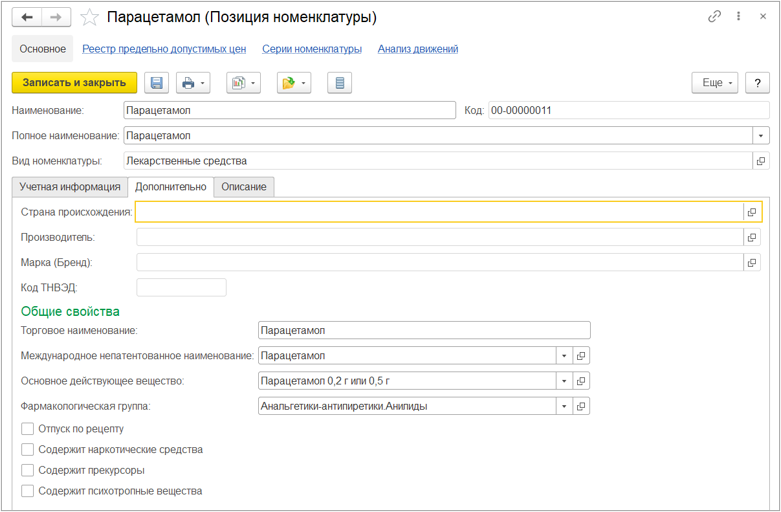Image resolution: width=781 pixels, height=512 pixels.
Task: Enable the Отпуск по рецепту checkbox
Action: [x=27, y=429]
